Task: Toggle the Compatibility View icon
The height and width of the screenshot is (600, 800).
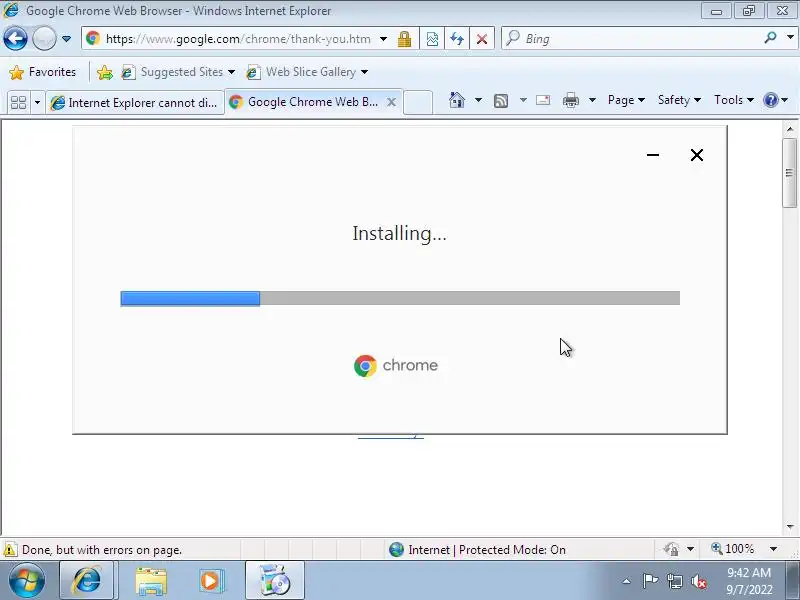Action: pos(432,39)
